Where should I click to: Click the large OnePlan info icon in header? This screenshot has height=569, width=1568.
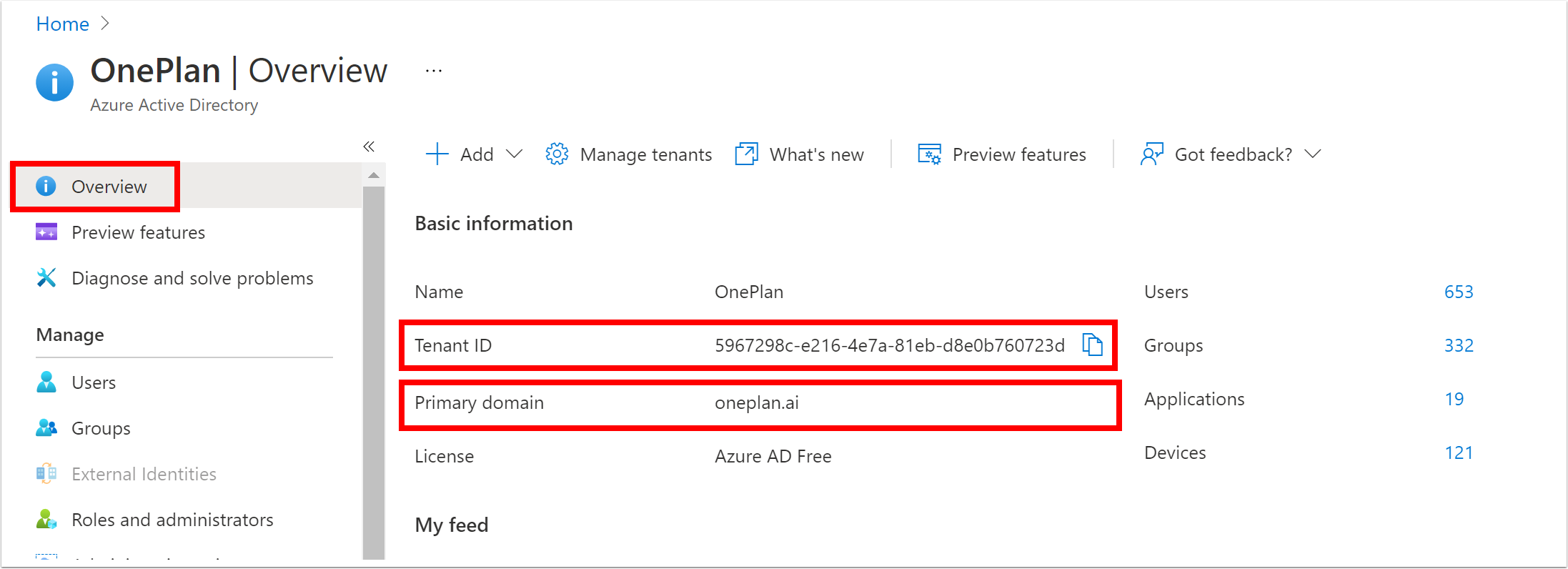(55, 82)
